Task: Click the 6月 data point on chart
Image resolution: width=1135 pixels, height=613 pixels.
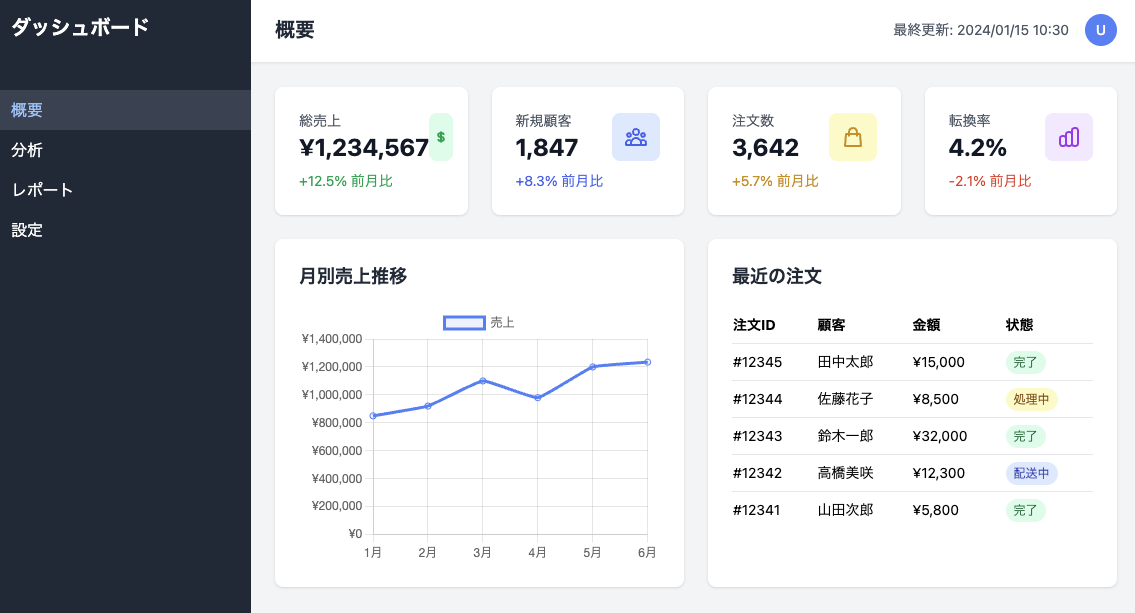Action: click(x=648, y=362)
